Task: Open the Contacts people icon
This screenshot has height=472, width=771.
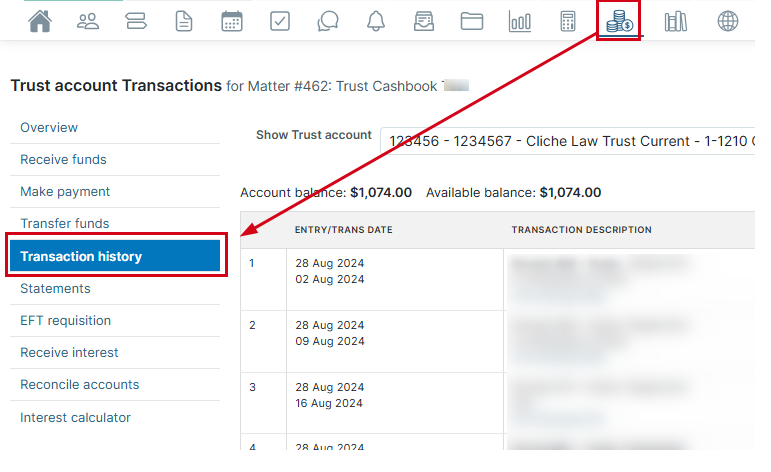Action: 88,21
